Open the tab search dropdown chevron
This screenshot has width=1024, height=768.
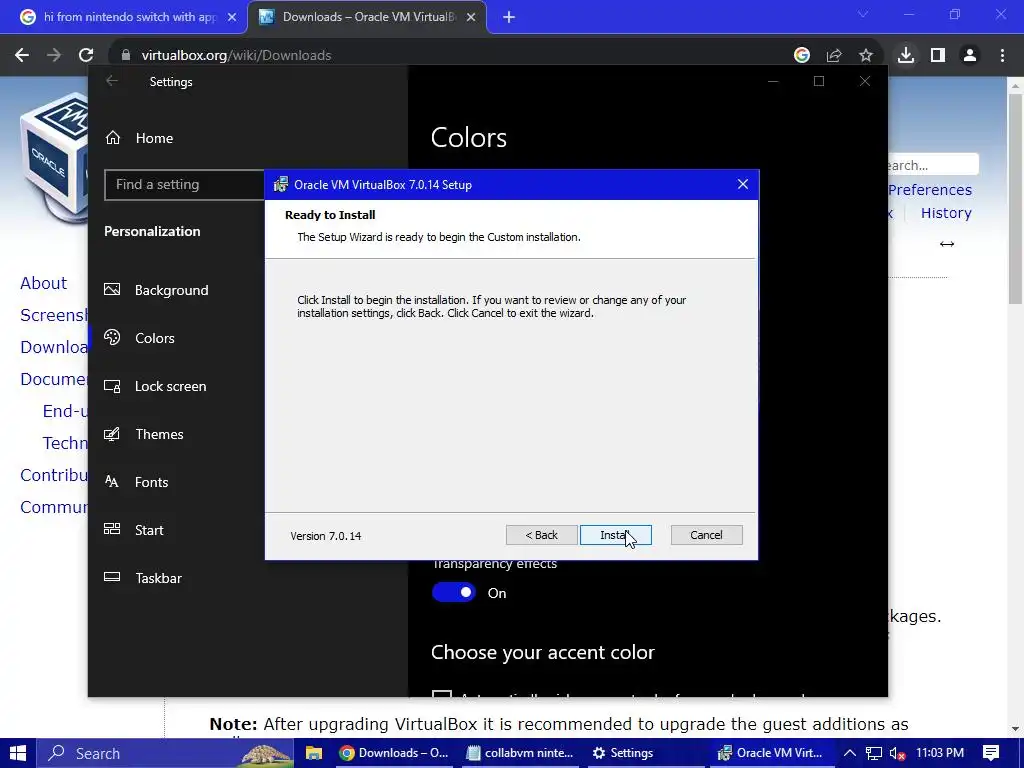pos(863,14)
